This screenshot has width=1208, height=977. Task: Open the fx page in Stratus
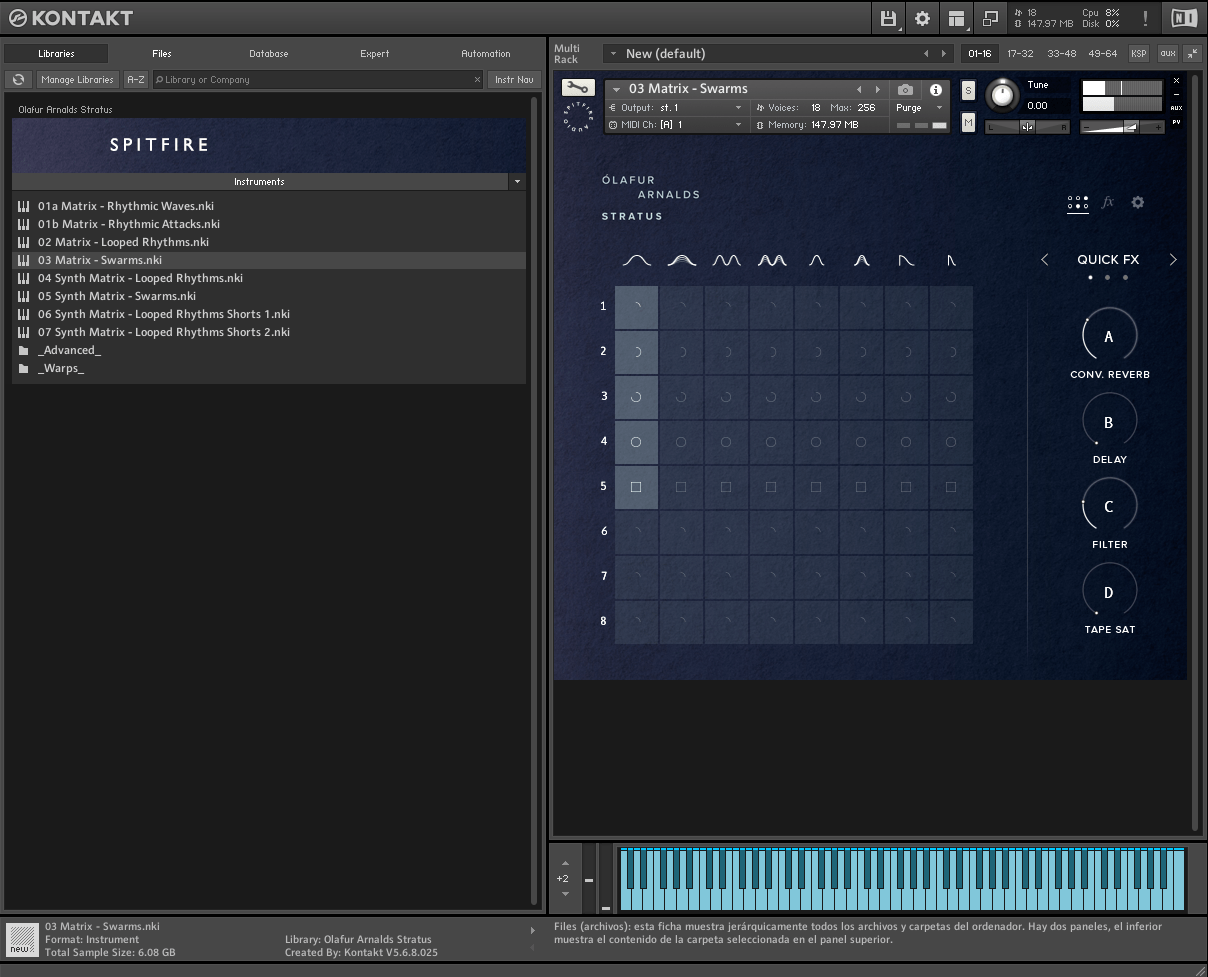[1108, 202]
